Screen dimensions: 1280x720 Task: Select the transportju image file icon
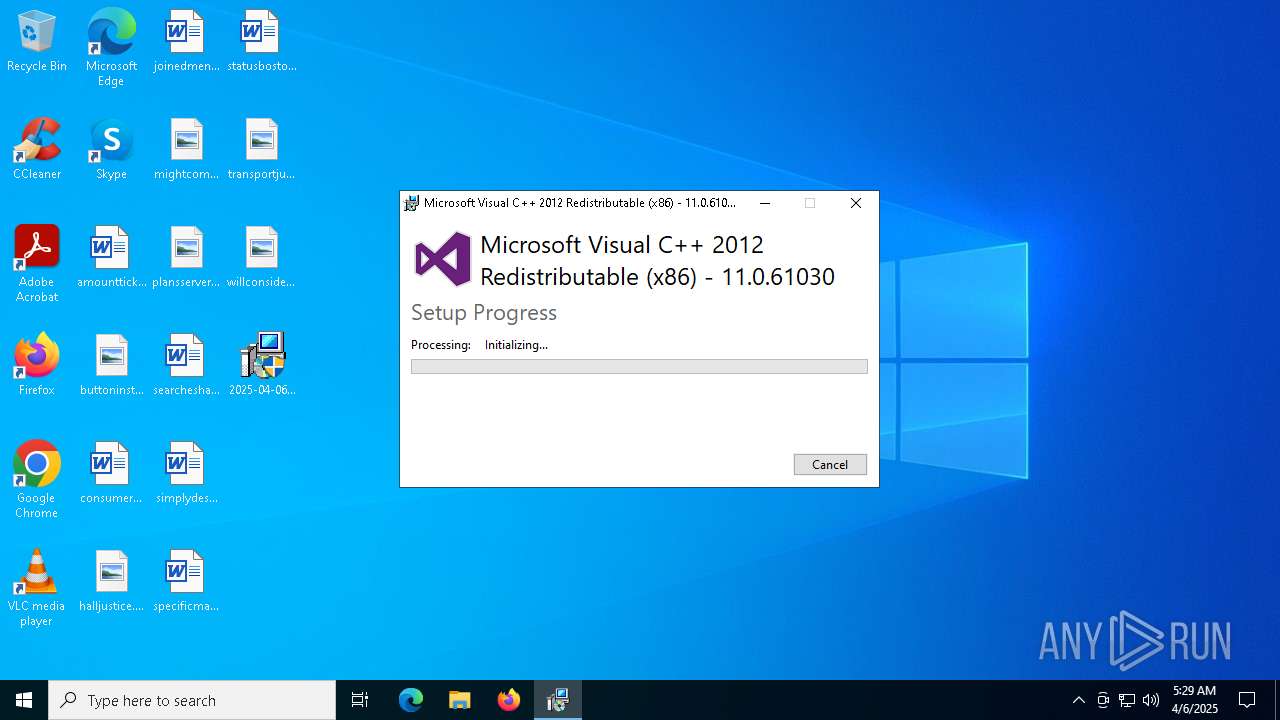click(261, 150)
